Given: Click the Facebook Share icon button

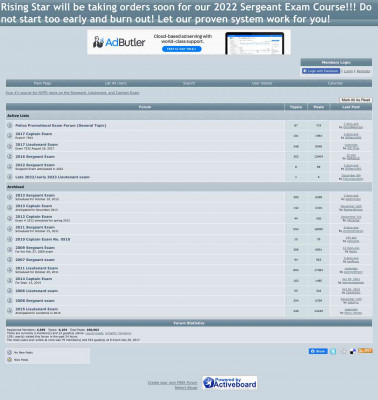Looking at the screenshot, I should tap(318, 351).
